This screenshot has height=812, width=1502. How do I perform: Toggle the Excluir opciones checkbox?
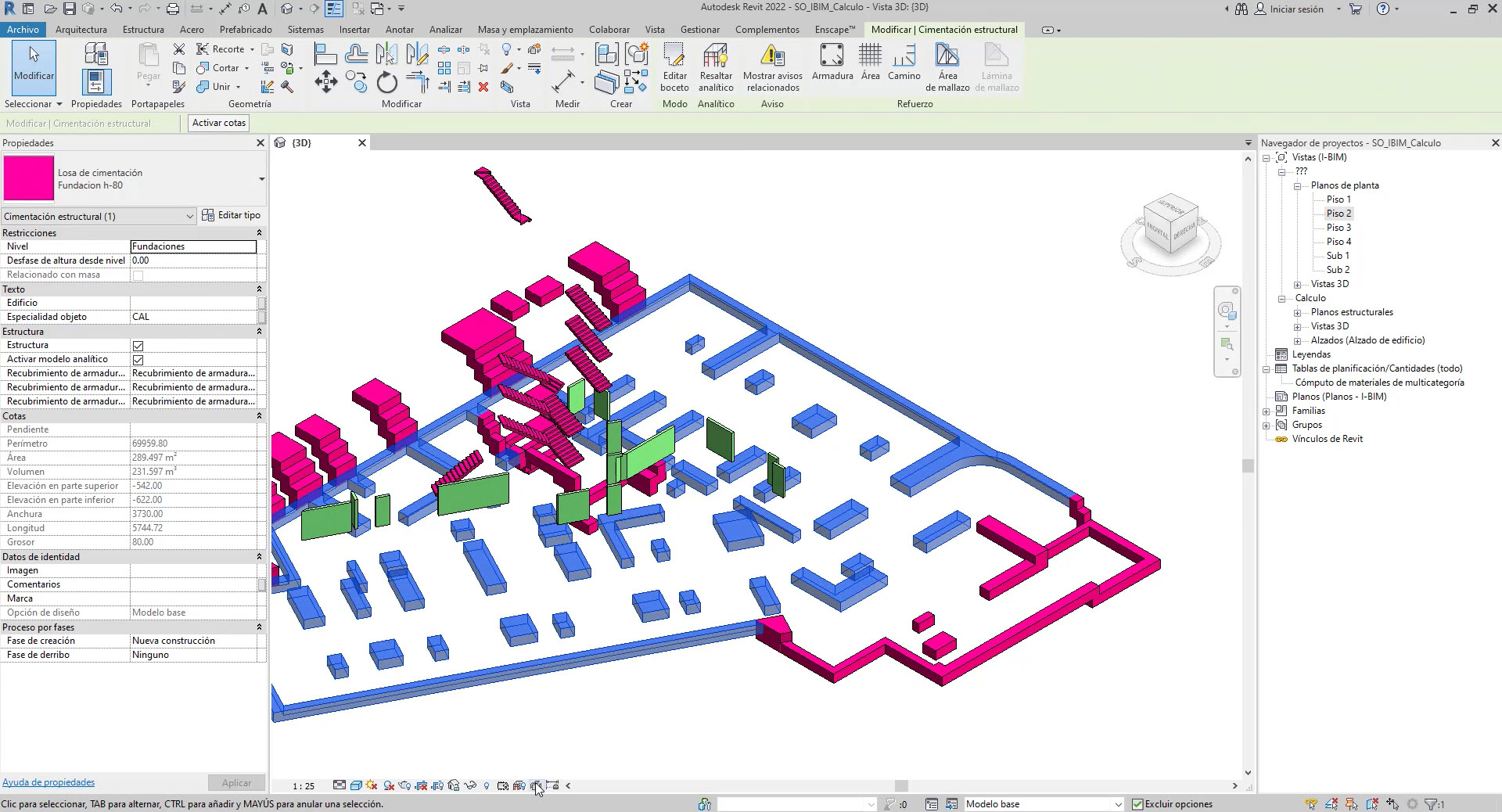click(x=1138, y=804)
